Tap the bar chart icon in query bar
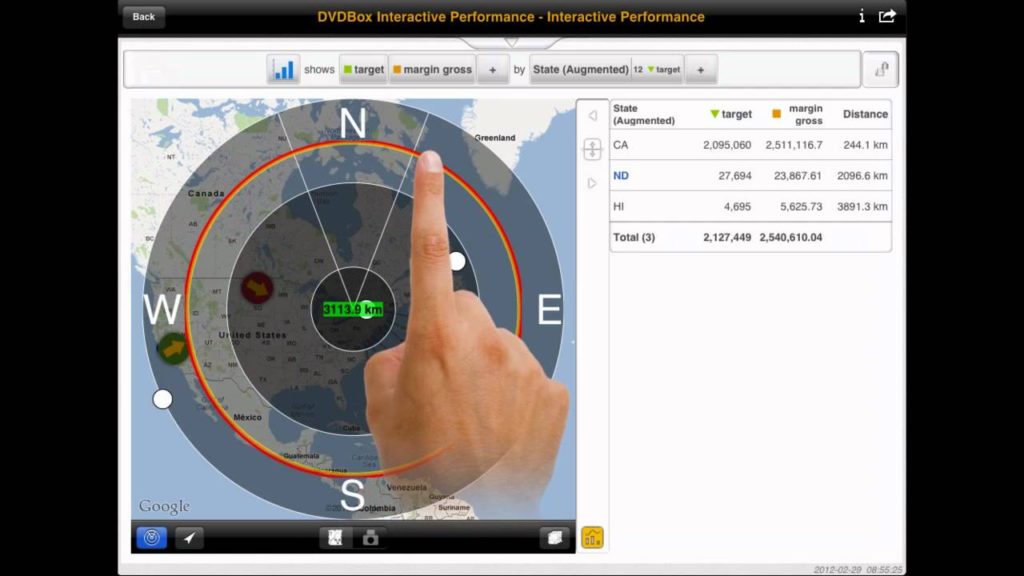The height and width of the screenshot is (576, 1024). point(283,70)
